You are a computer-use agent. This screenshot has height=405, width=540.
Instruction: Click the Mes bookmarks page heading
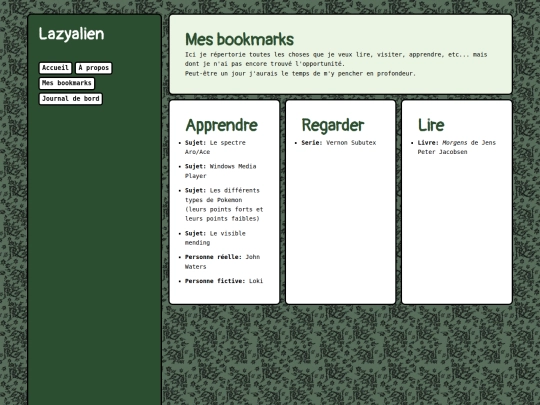pos(239,39)
